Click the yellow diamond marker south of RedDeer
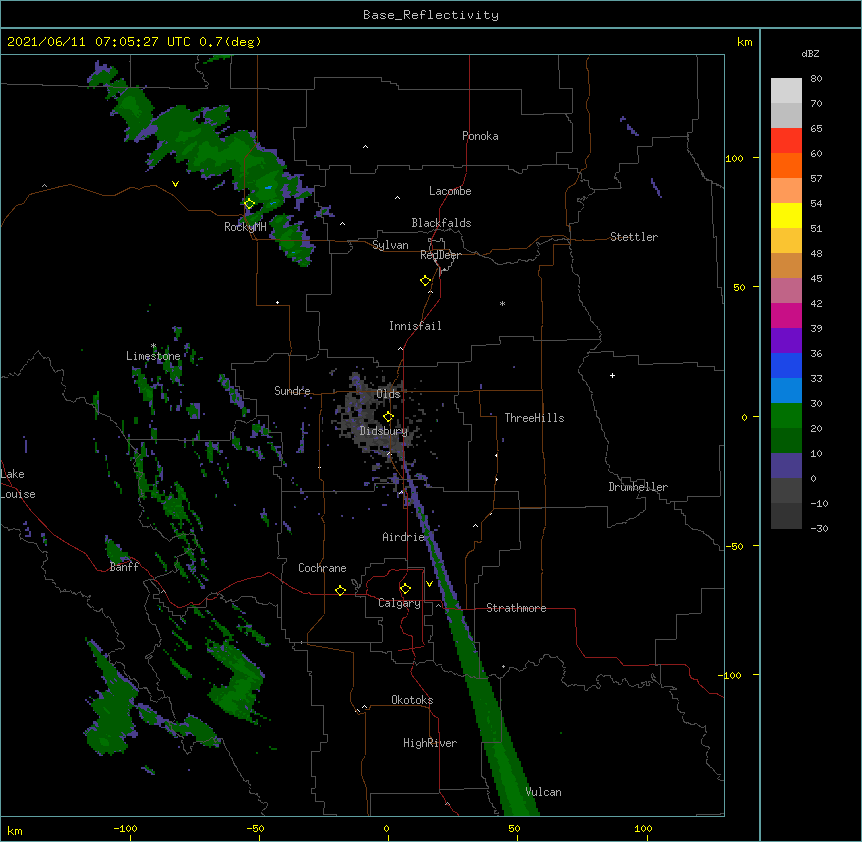Viewport: 862px width, 842px height. 426,281
